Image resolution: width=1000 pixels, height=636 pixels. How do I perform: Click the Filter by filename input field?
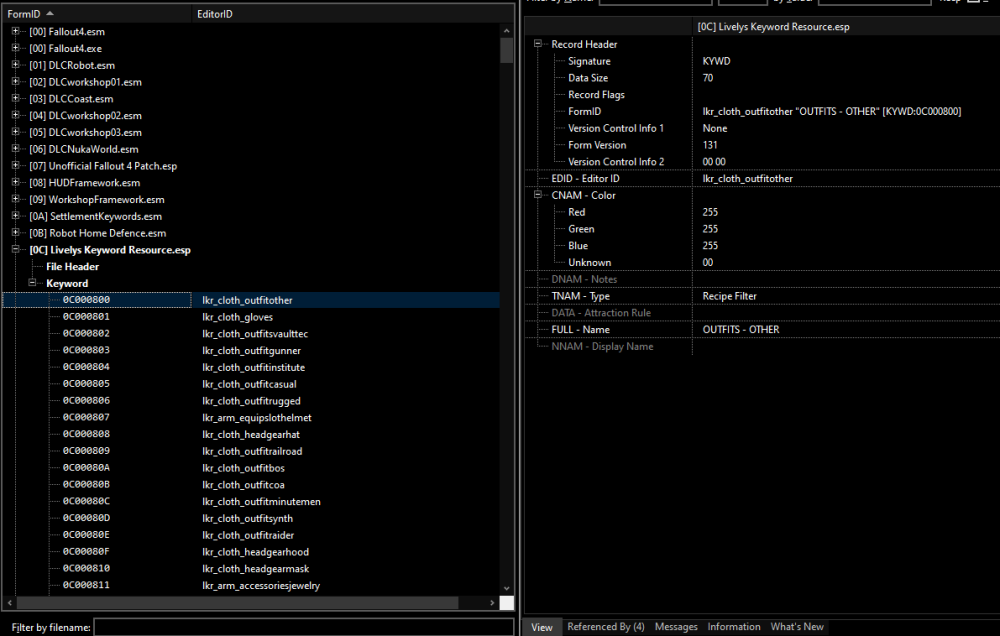point(304,627)
